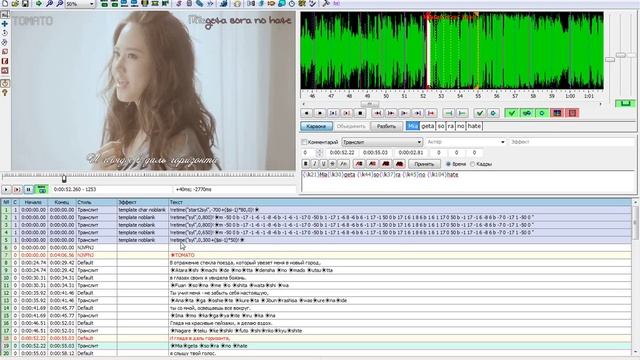Viewport: 640px width, 360px height.
Task: Toggle linking of zoom and volume sliders
Action: 625,103
